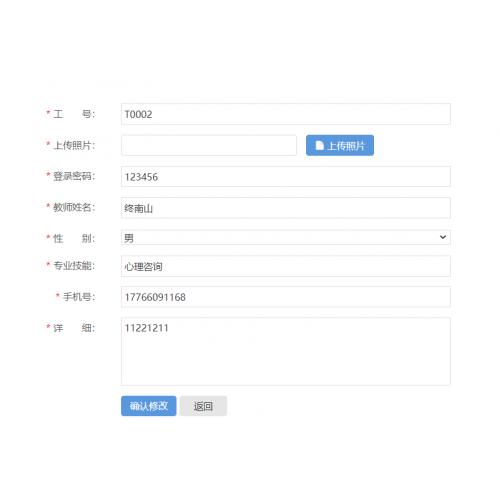Click the 专业技能 label text
The height and width of the screenshot is (500, 500).
click(x=74, y=266)
